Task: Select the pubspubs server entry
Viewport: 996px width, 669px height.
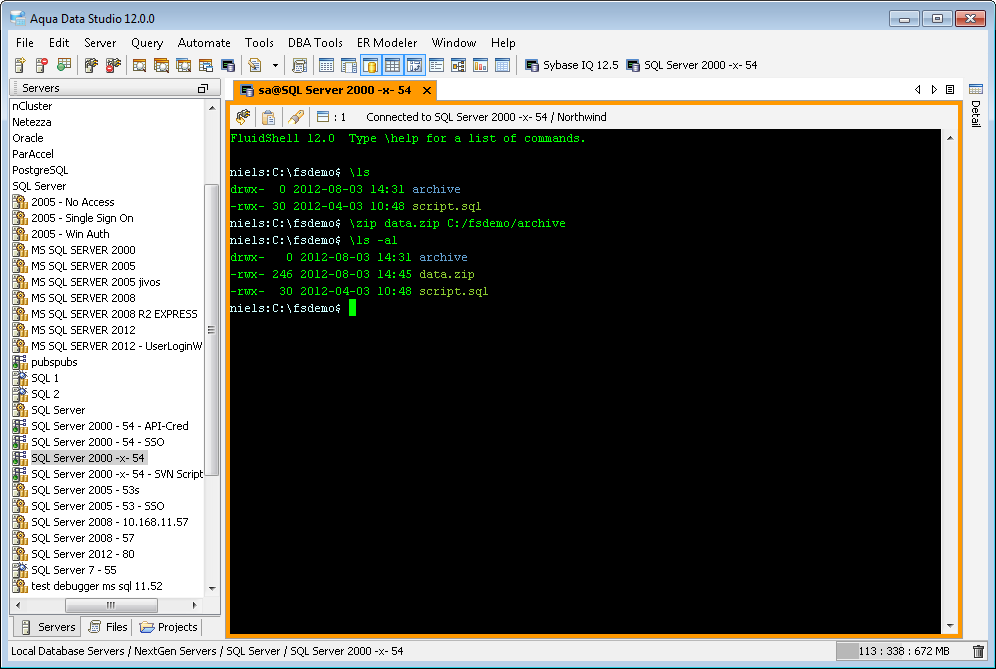Action: point(54,362)
